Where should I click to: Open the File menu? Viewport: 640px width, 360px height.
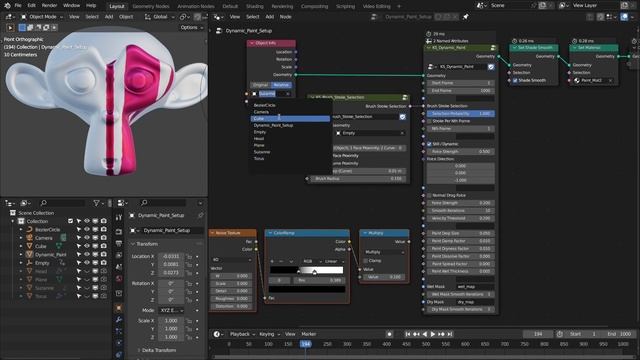coord(18,5)
